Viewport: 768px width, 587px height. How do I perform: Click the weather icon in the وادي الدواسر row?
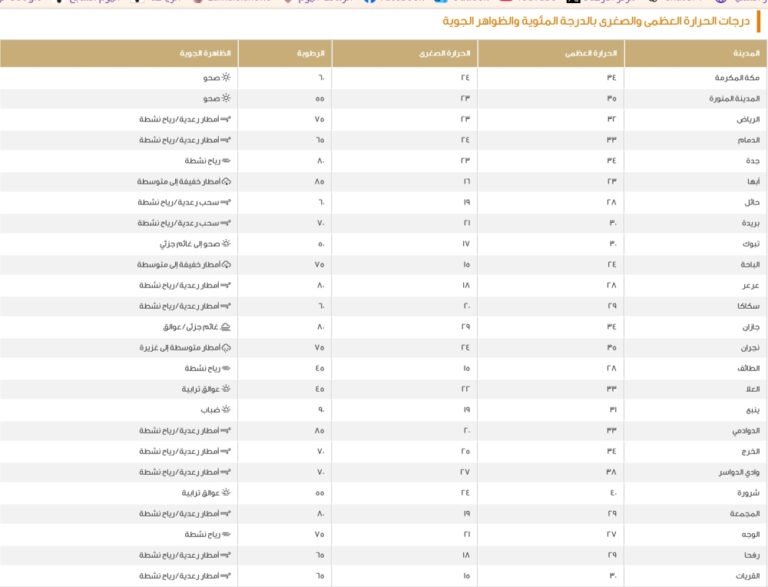coord(225,472)
